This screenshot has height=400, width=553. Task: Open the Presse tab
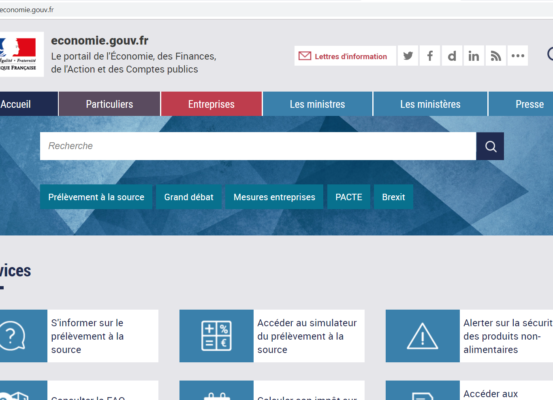coord(521,104)
